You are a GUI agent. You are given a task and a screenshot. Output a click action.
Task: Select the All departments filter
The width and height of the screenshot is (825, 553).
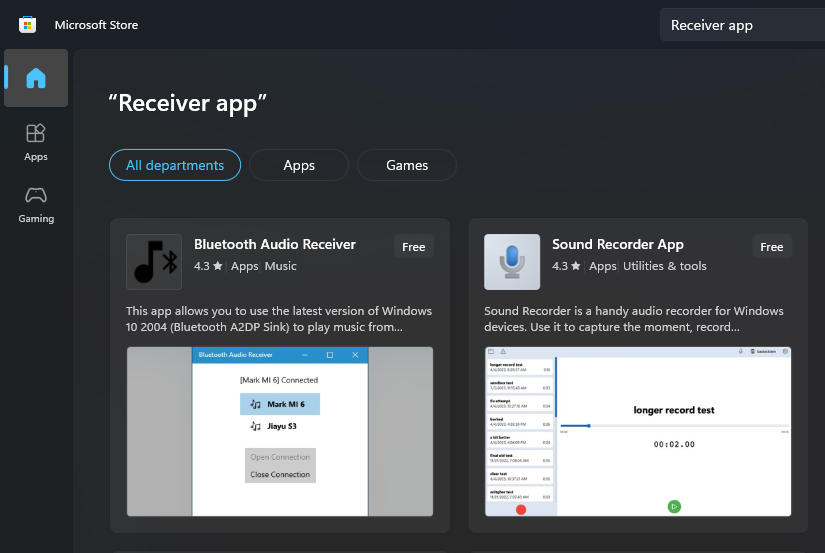click(x=175, y=165)
